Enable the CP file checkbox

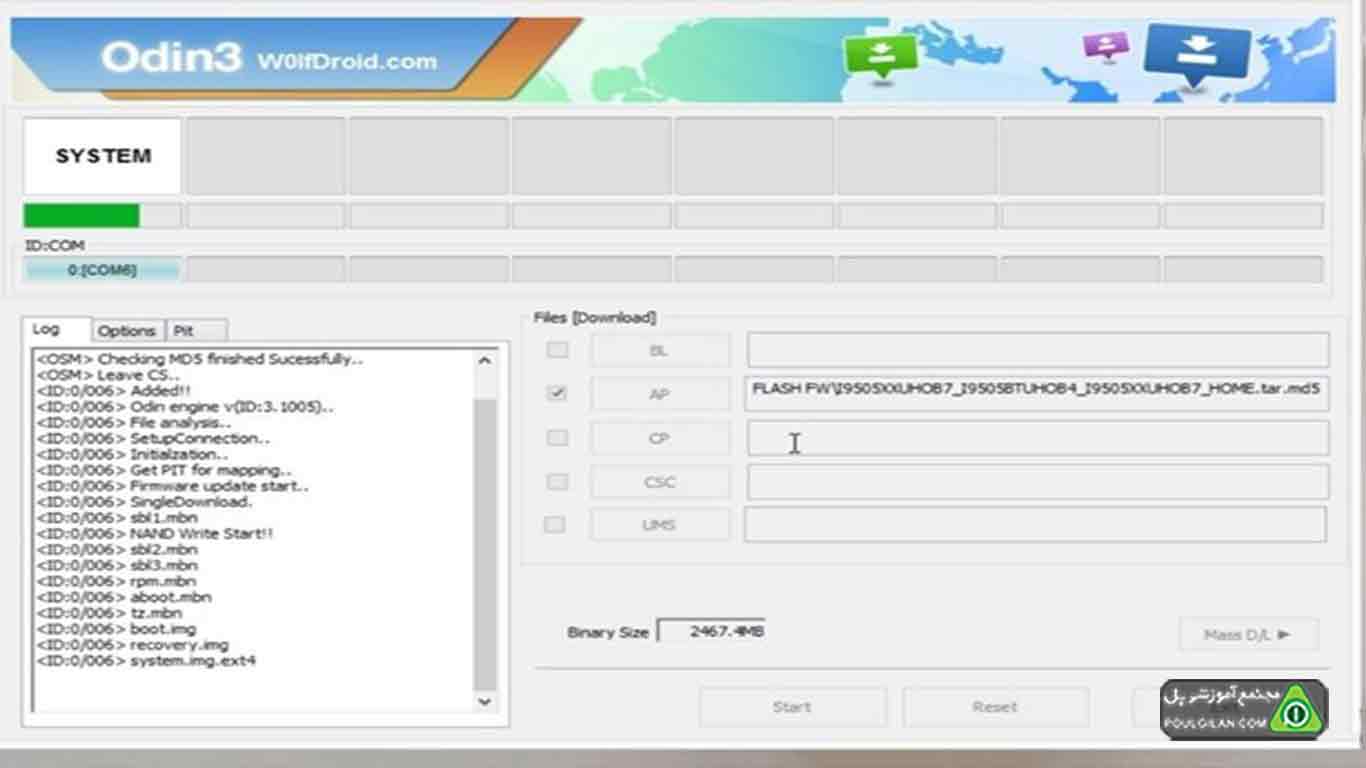click(557, 438)
